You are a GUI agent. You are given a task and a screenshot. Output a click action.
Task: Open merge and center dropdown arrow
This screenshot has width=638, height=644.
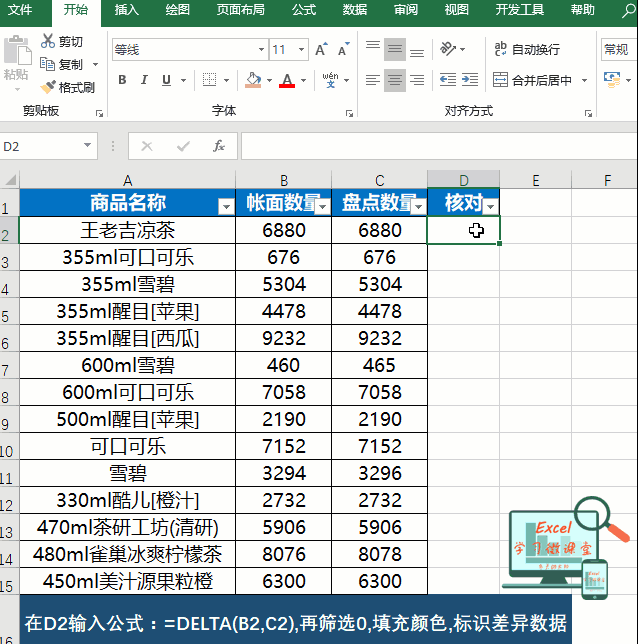point(585,80)
